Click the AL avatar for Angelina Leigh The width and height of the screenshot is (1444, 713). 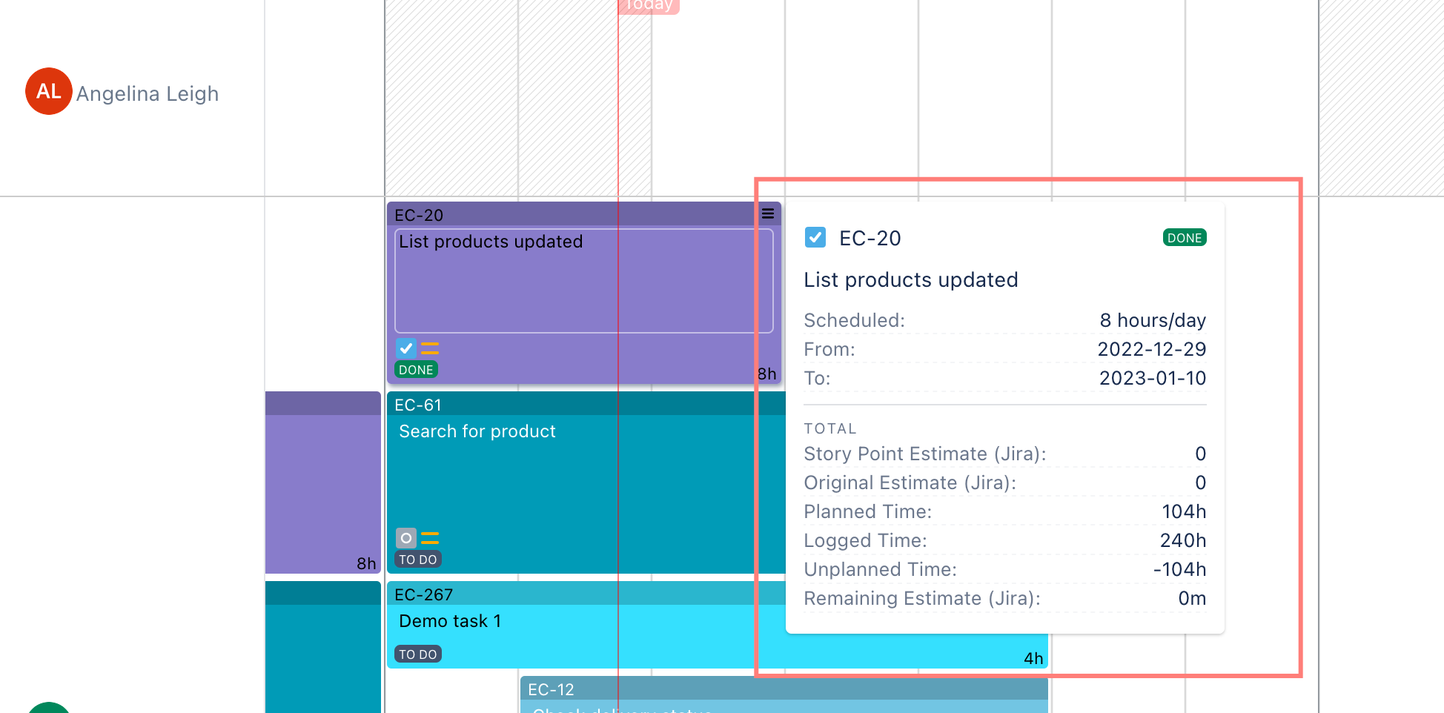(x=48, y=92)
